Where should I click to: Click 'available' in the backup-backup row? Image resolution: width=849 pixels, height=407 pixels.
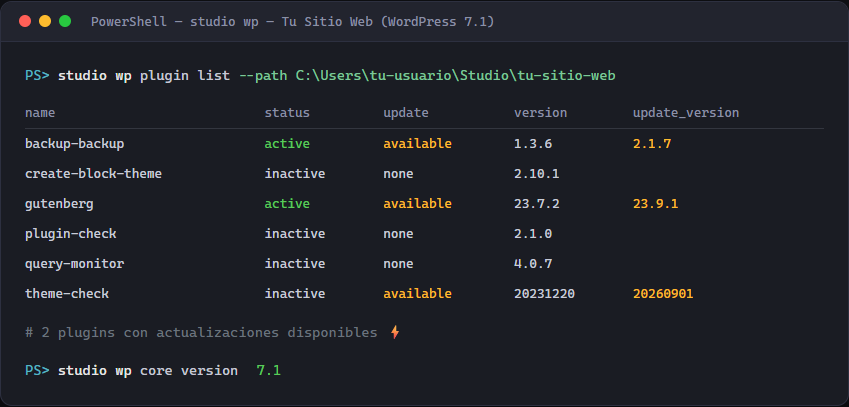[x=417, y=143]
